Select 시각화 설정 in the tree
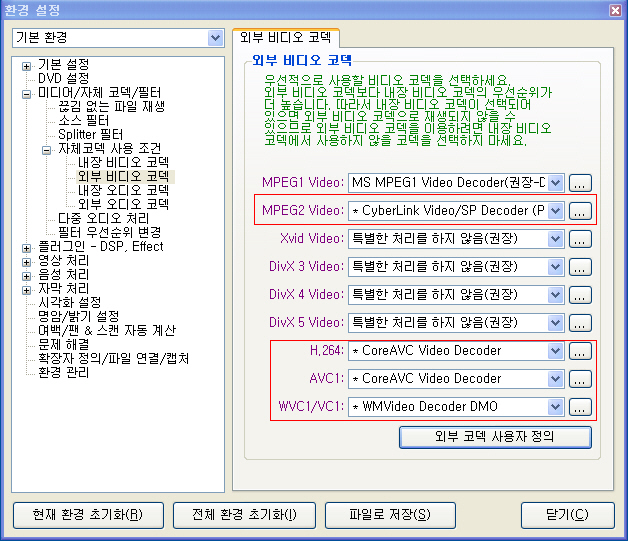 coord(70,302)
